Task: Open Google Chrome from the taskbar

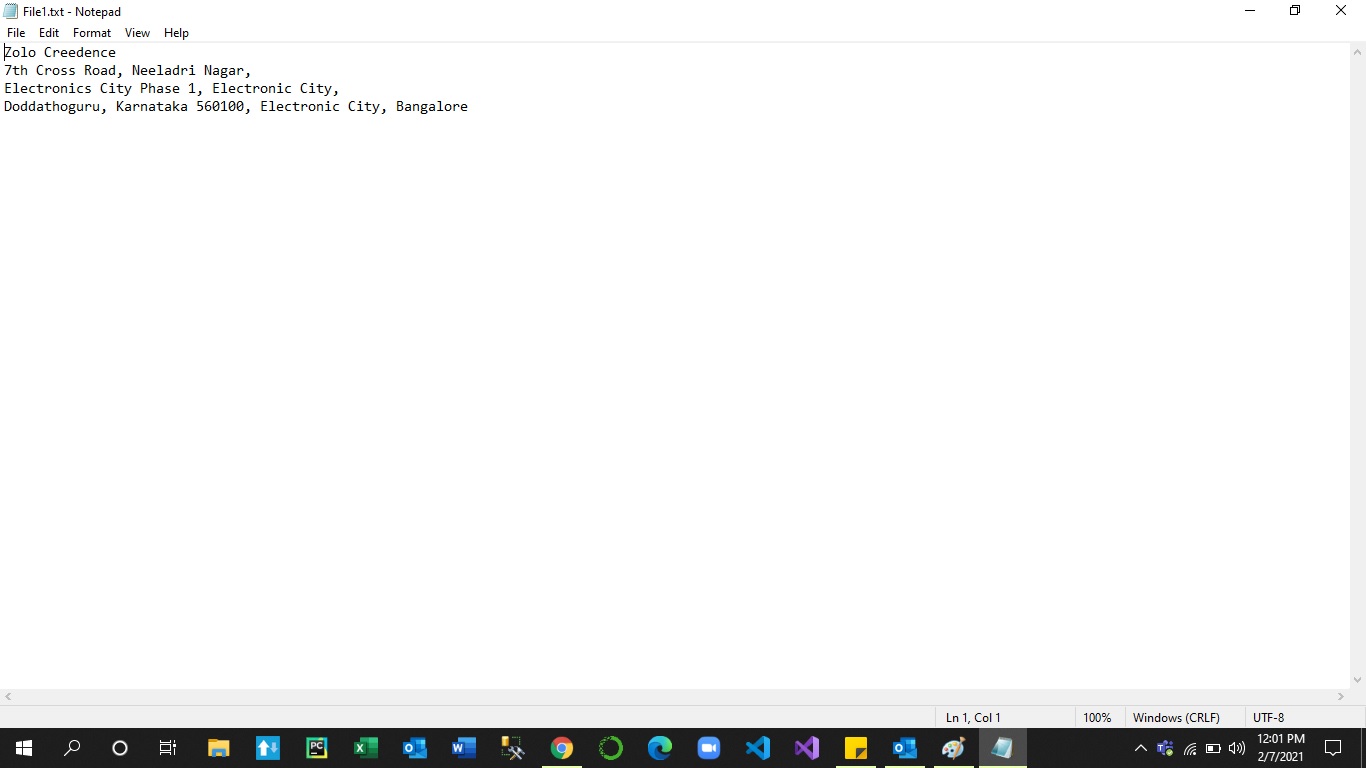Action: pyautogui.click(x=561, y=748)
